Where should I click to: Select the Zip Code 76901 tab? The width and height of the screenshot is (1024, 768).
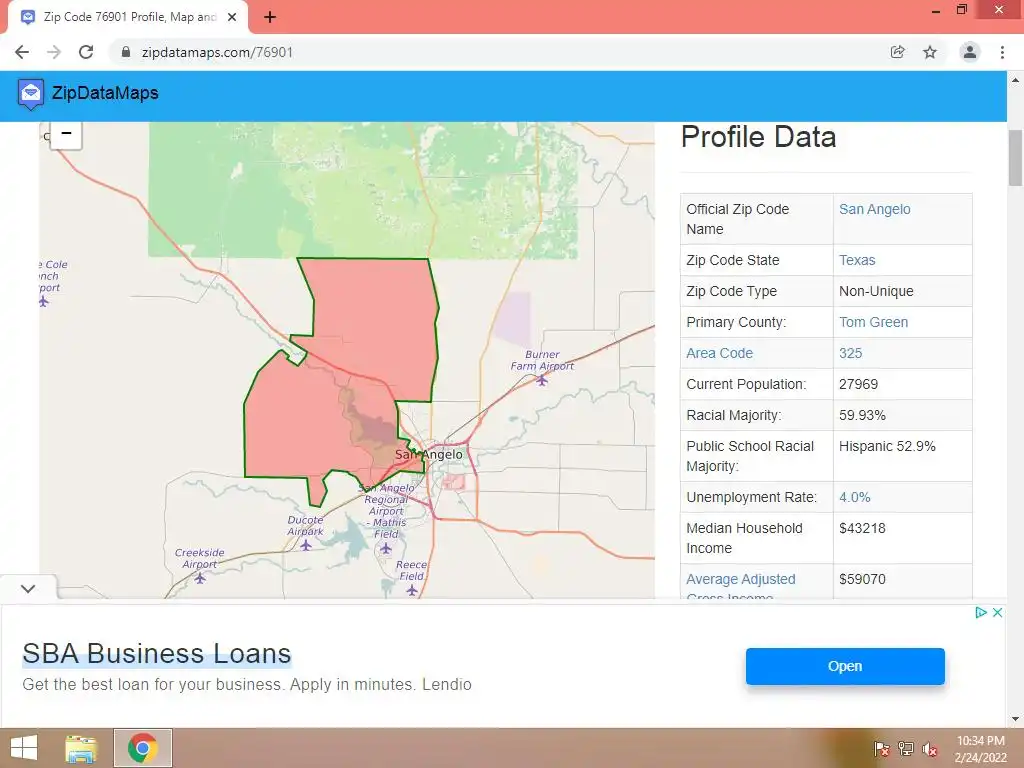click(x=129, y=17)
